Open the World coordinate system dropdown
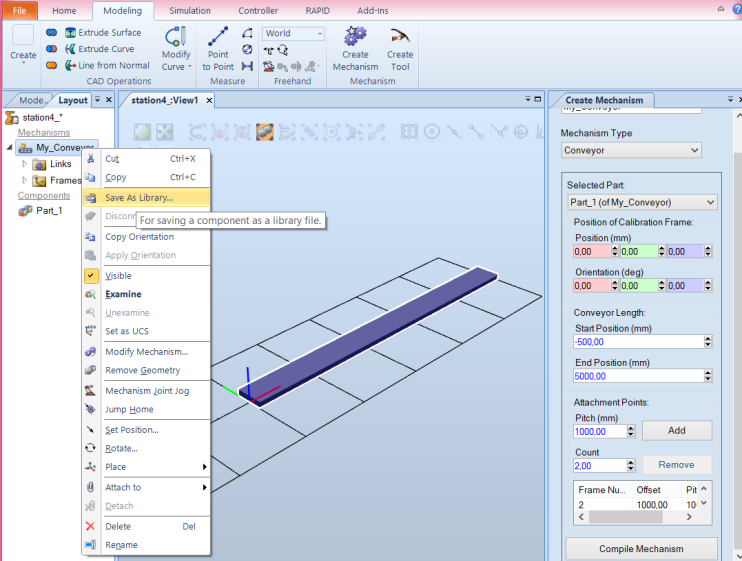The height and width of the screenshot is (561, 742). (293, 33)
